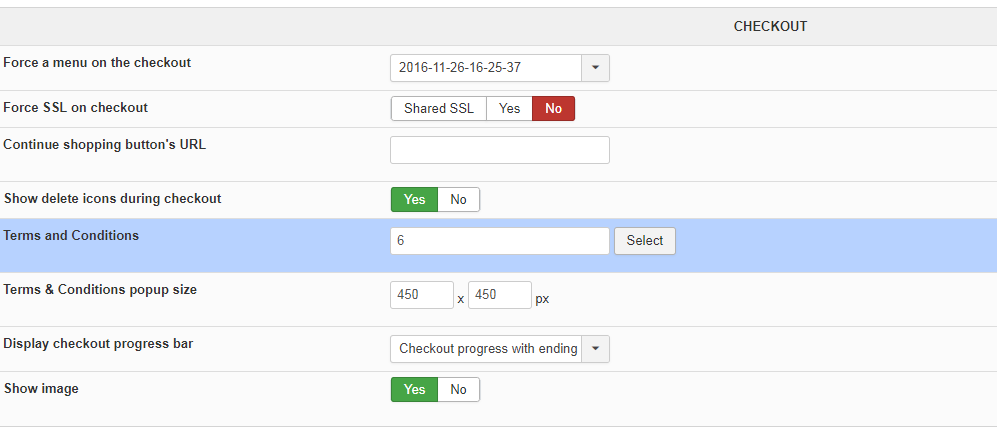Set Force SSL on checkout to Yes
Screen dimensions: 997x431
pos(509,109)
